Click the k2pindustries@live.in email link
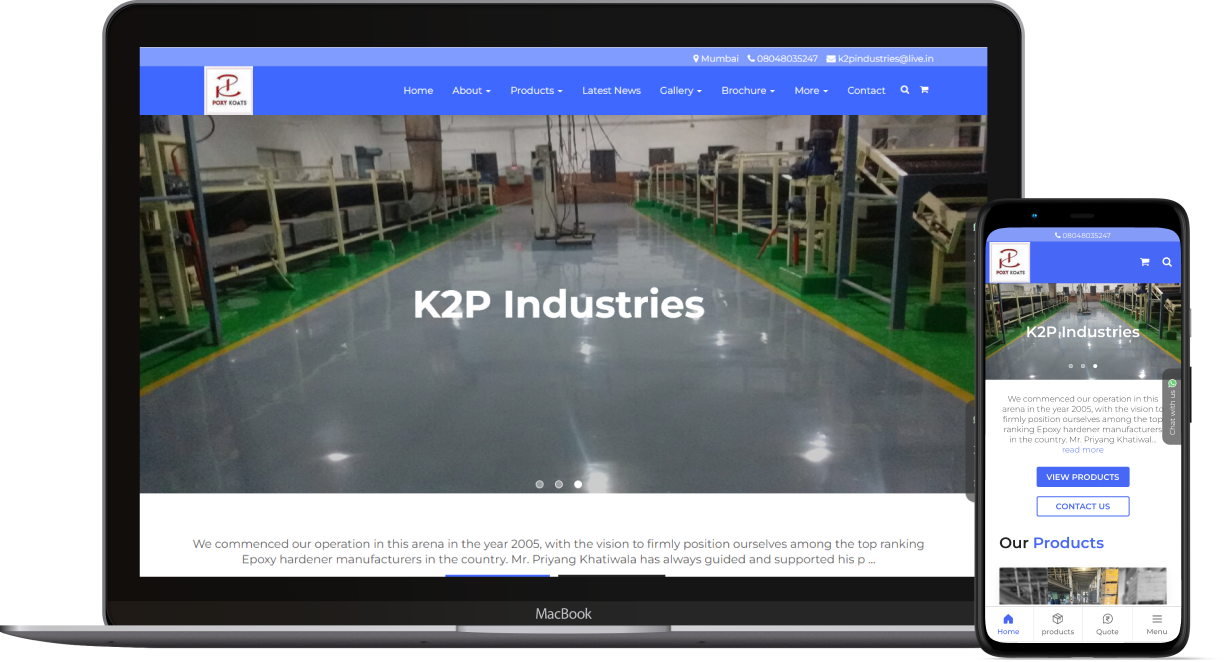 (880, 59)
